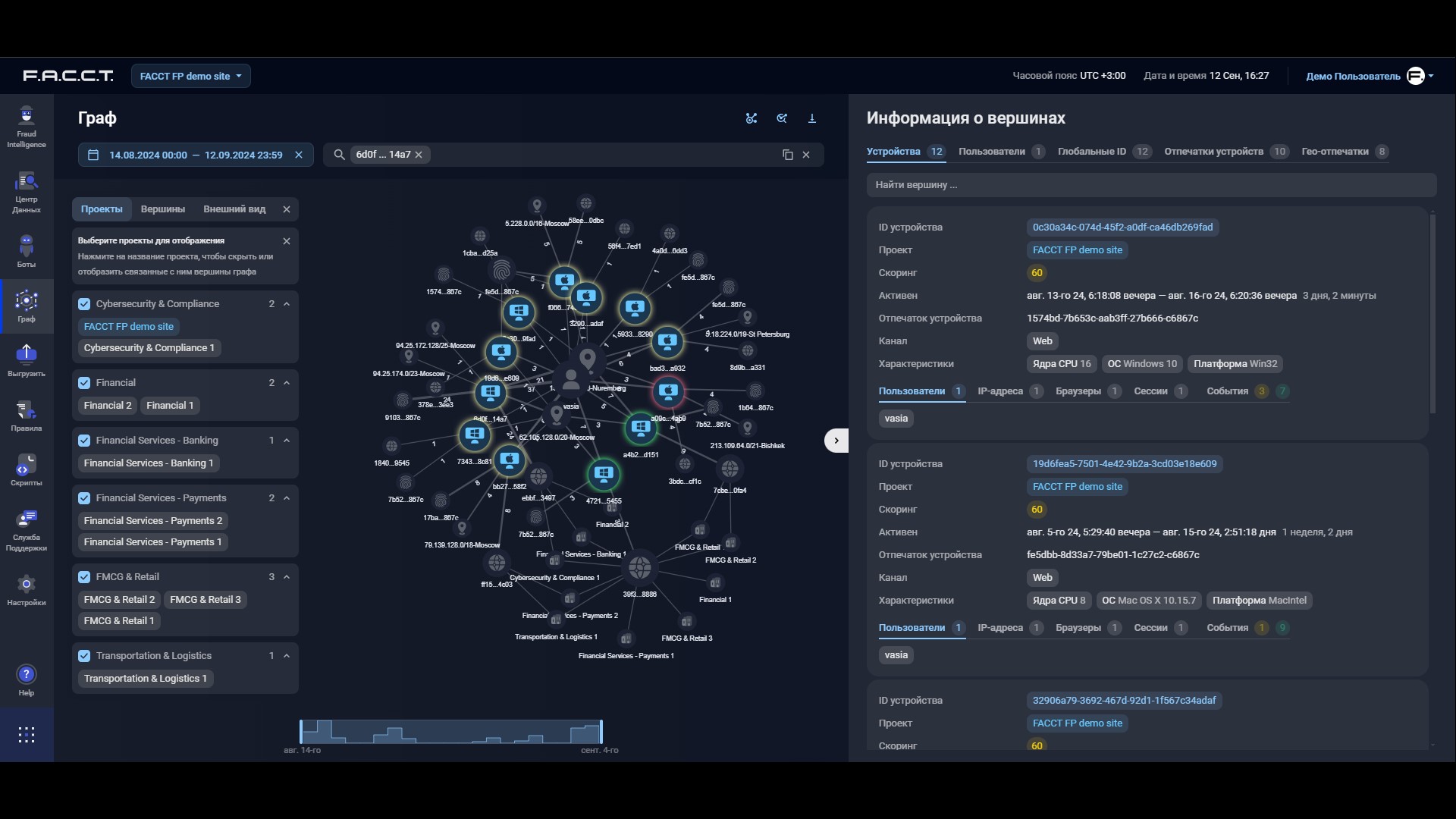Click the Financial Services - Banking 1 chip
Image resolution: width=1456 pixels, height=819 pixels.
click(x=149, y=463)
